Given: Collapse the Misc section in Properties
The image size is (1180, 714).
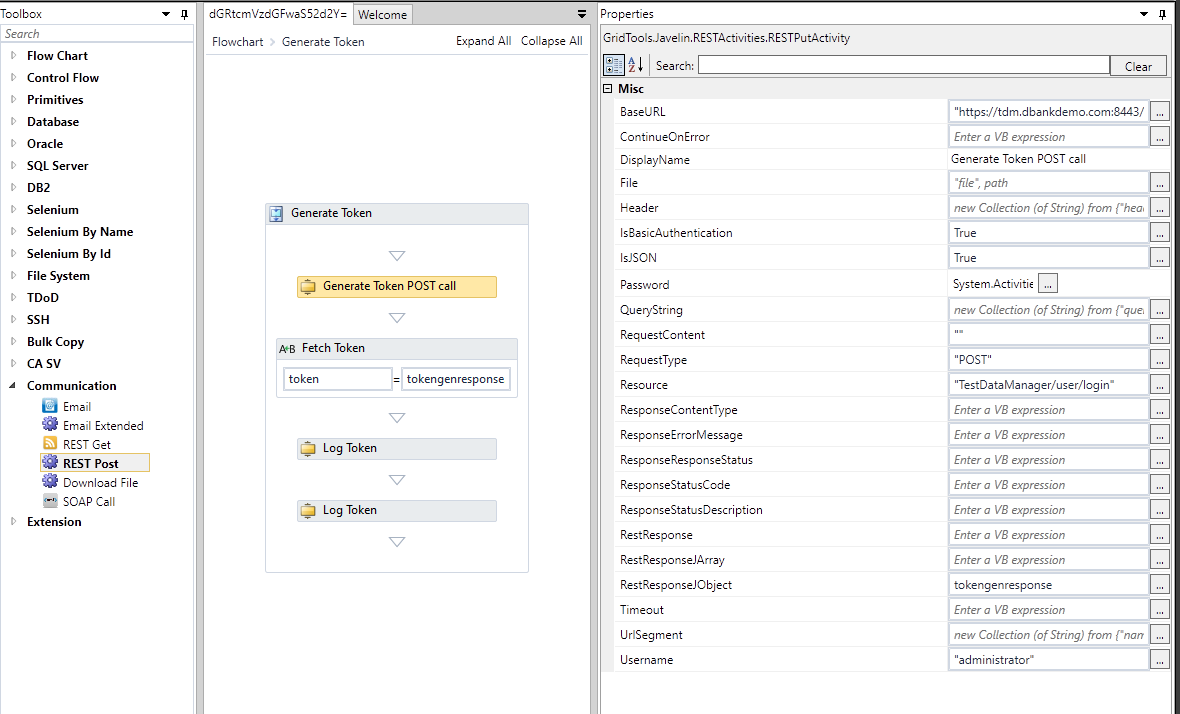Looking at the screenshot, I should tap(609, 89).
